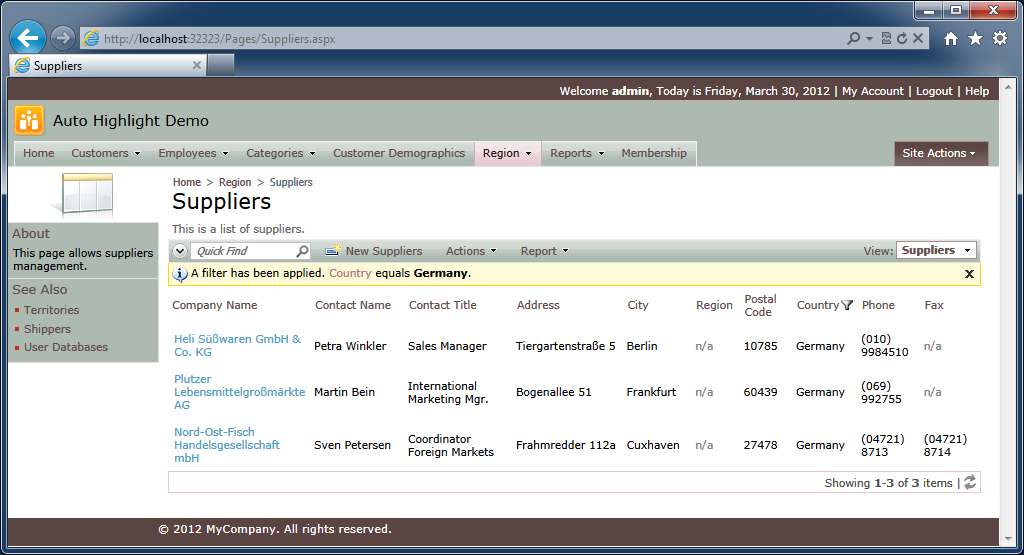Open Plutzer Lebensmittelgroßmärkte AG record
Viewport: 1024px width, 555px height.
239,392
